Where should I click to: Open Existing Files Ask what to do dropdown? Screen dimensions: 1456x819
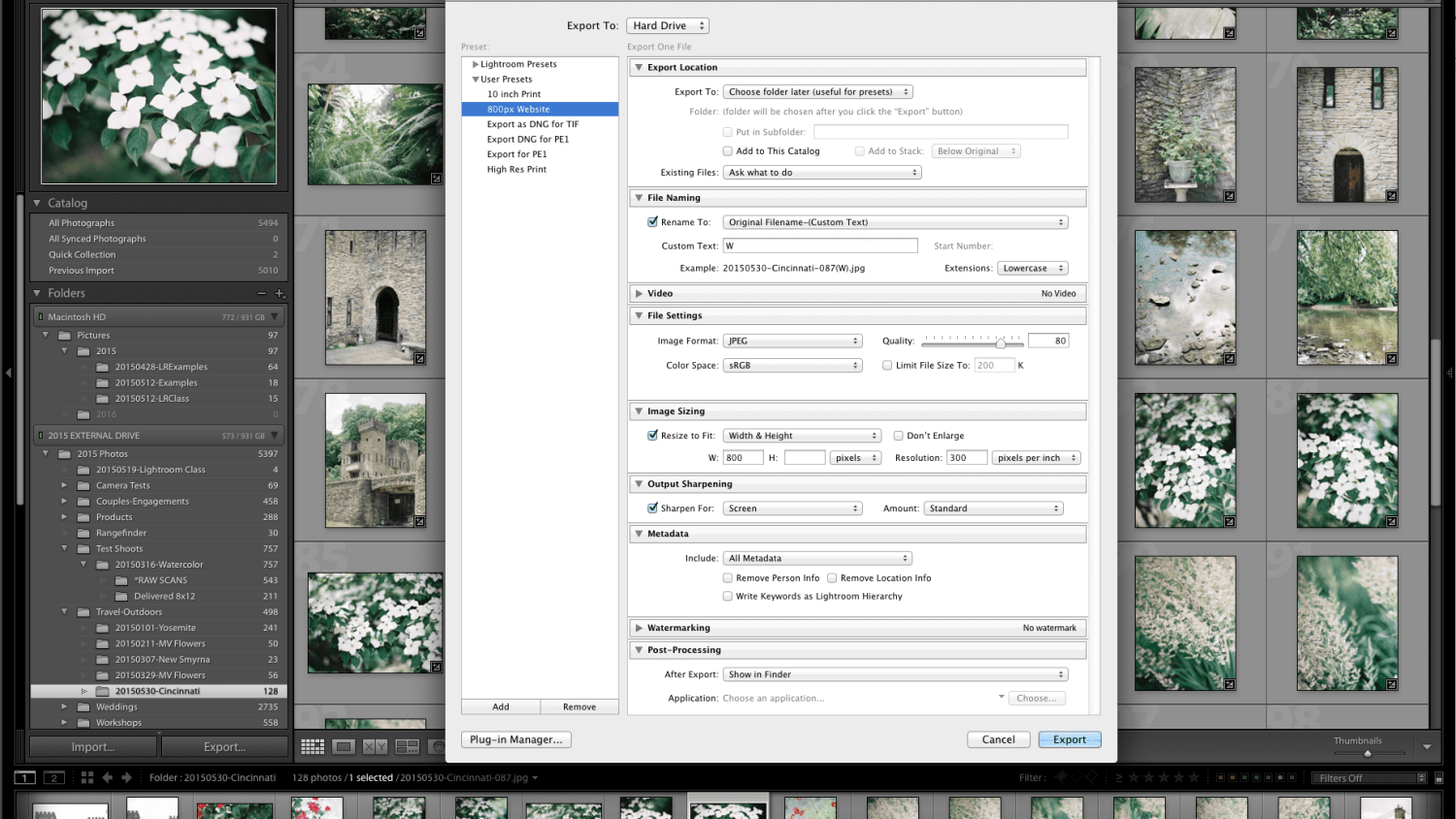point(822,173)
